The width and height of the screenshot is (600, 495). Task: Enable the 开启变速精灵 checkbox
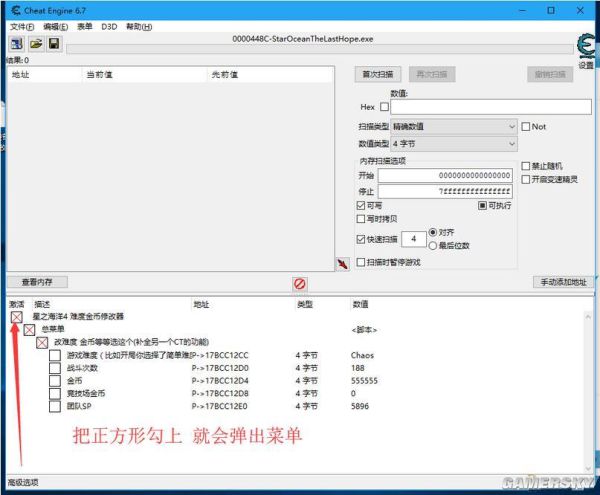(526, 179)
